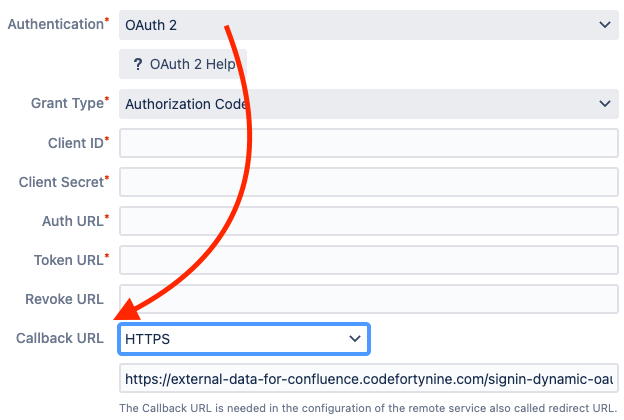Focus the Client ID input field

click(368, 143)
